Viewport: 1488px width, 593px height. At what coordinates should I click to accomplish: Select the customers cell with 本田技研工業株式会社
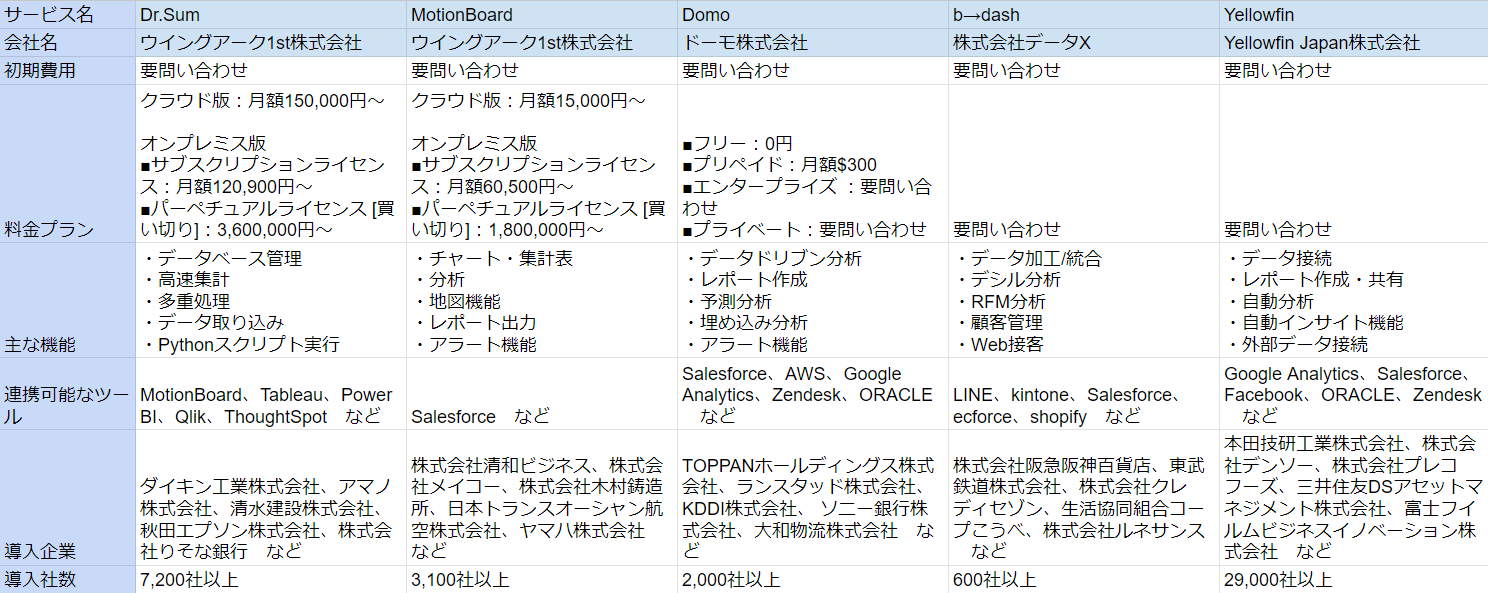click(x=1354, y=498)
